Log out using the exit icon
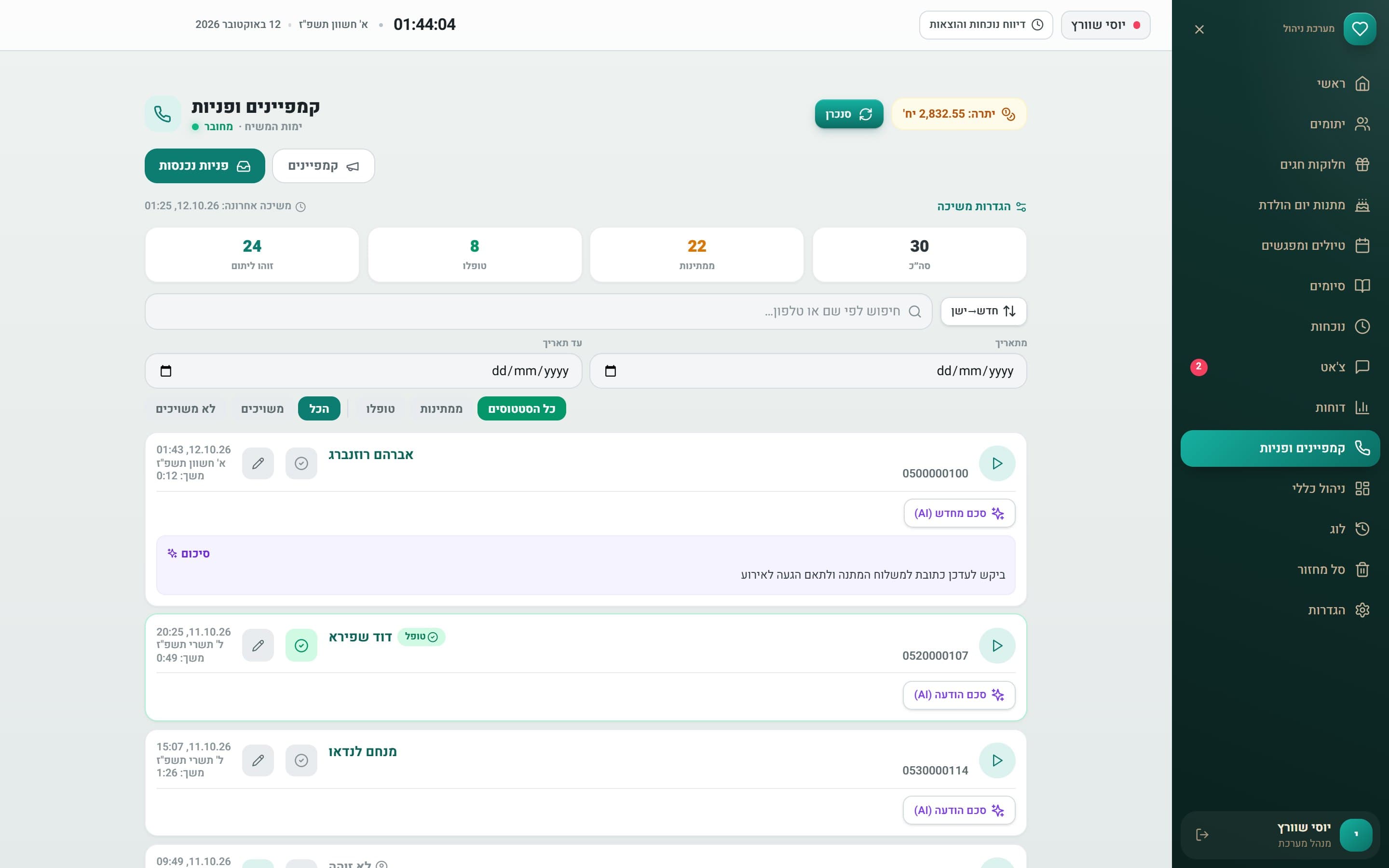This screenshot has width=1389, height=868. point(1202,834)
